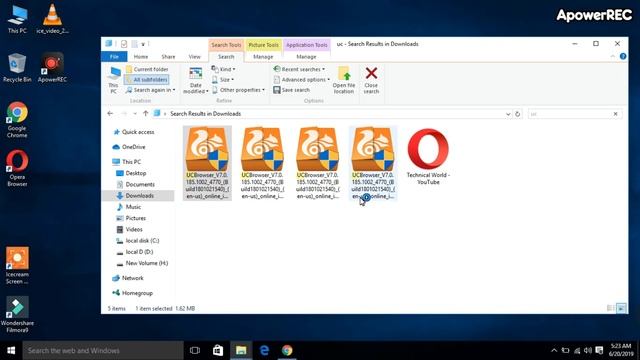This screenshot has width=640, height=360.
Task: Select the Search ribbon tab
Action: 226,57
